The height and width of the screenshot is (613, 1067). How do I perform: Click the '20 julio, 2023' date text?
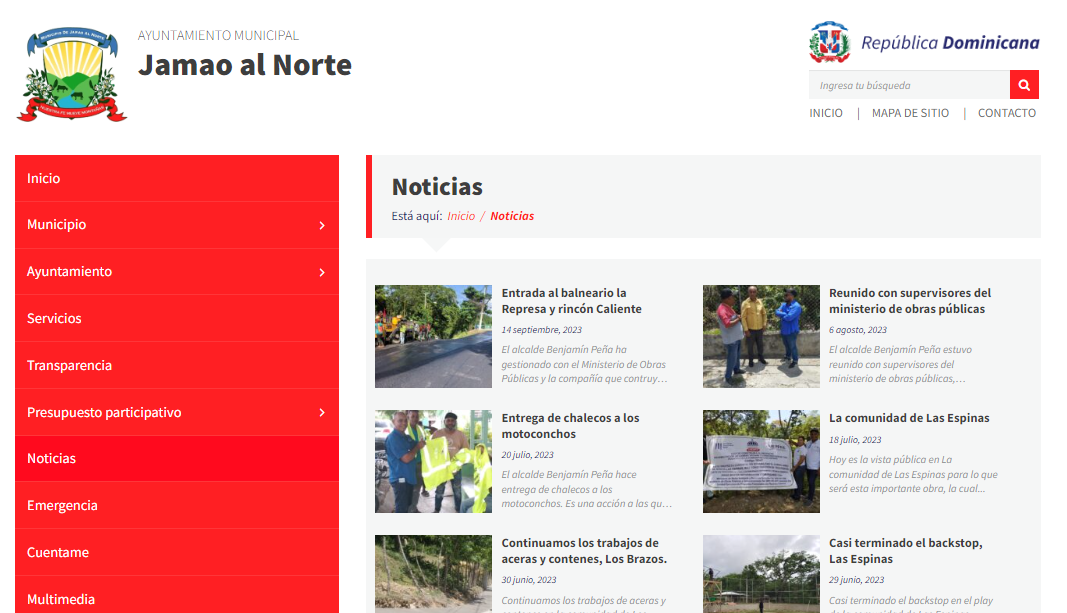pyautogui.click(x=527, y=455)
